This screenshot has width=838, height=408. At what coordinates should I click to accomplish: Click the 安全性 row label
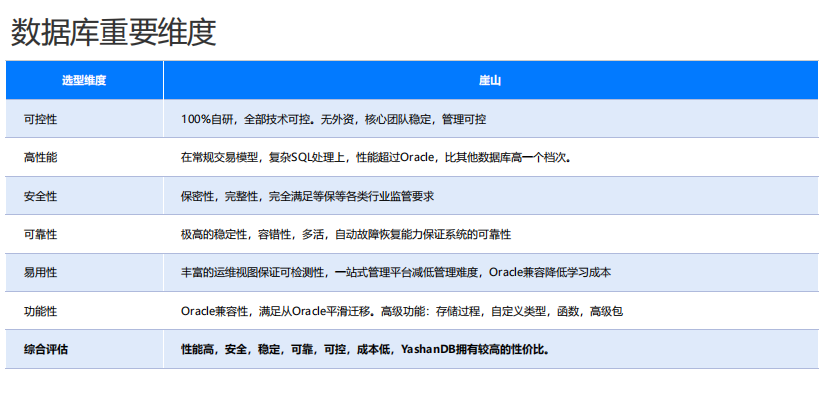(x=41, y=196)
